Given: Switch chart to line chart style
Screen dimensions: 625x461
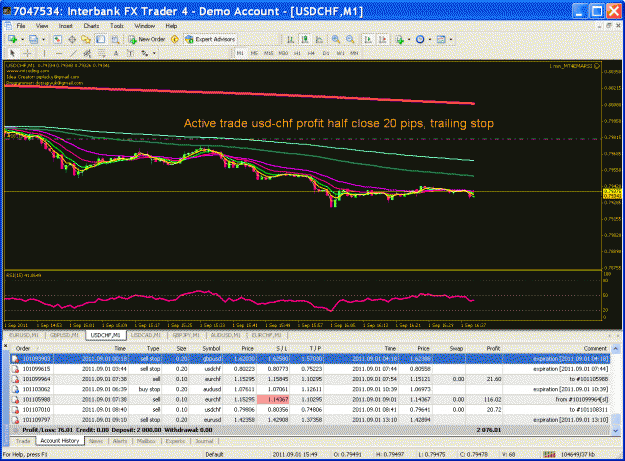Looking at the screenshot, I should tap(319, 39).
